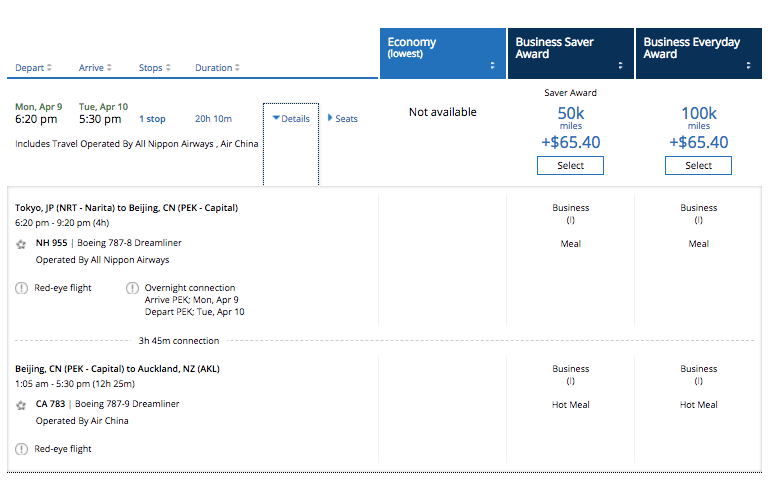Click the Red-eye flight alert icon for Tokyo–Beijing
This screenshot has width=772, height=481.
point(22,288)
